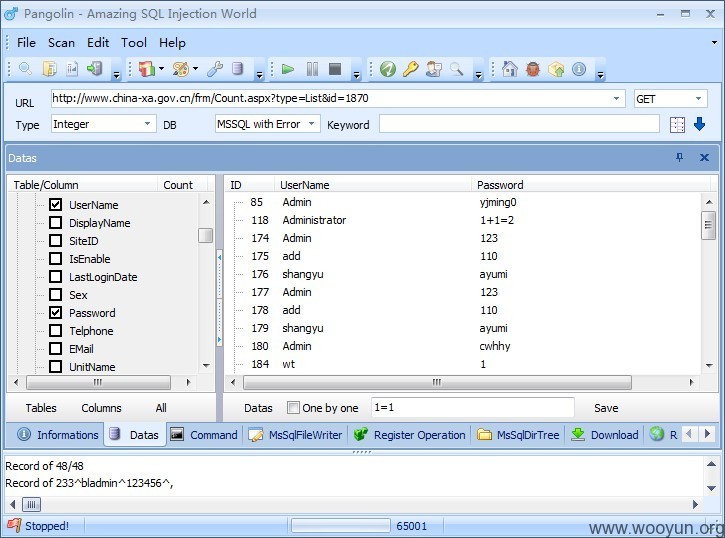
Task: Expand the first toolbar overflow options
Action: coord(117,74)
